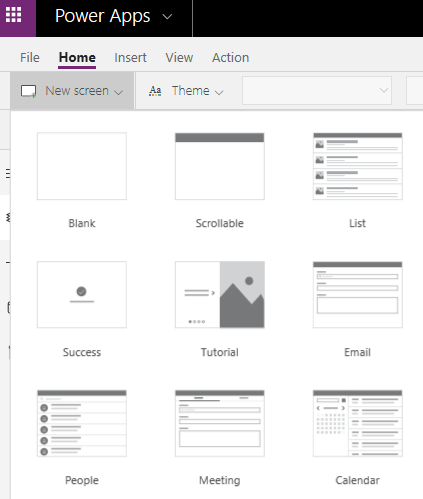
Task: Open the empty combo box beside Theme
Action: 317,90
